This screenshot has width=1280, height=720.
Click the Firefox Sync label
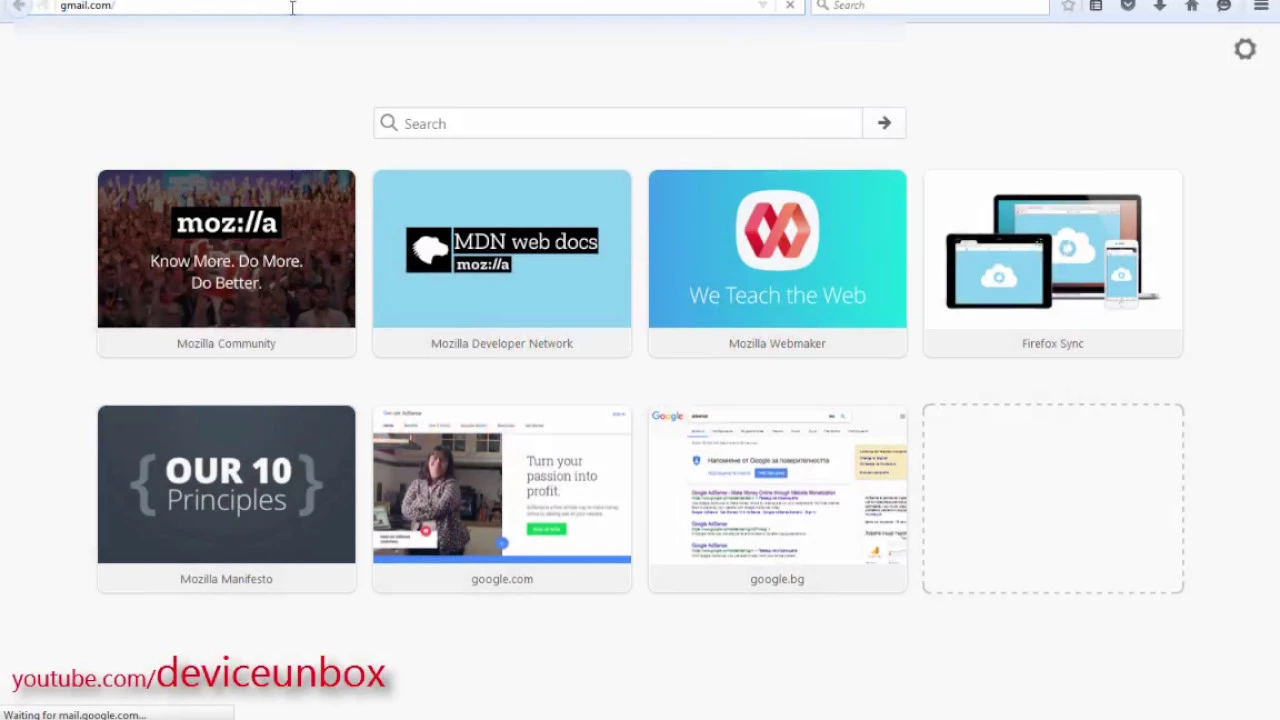point(1053,343)
